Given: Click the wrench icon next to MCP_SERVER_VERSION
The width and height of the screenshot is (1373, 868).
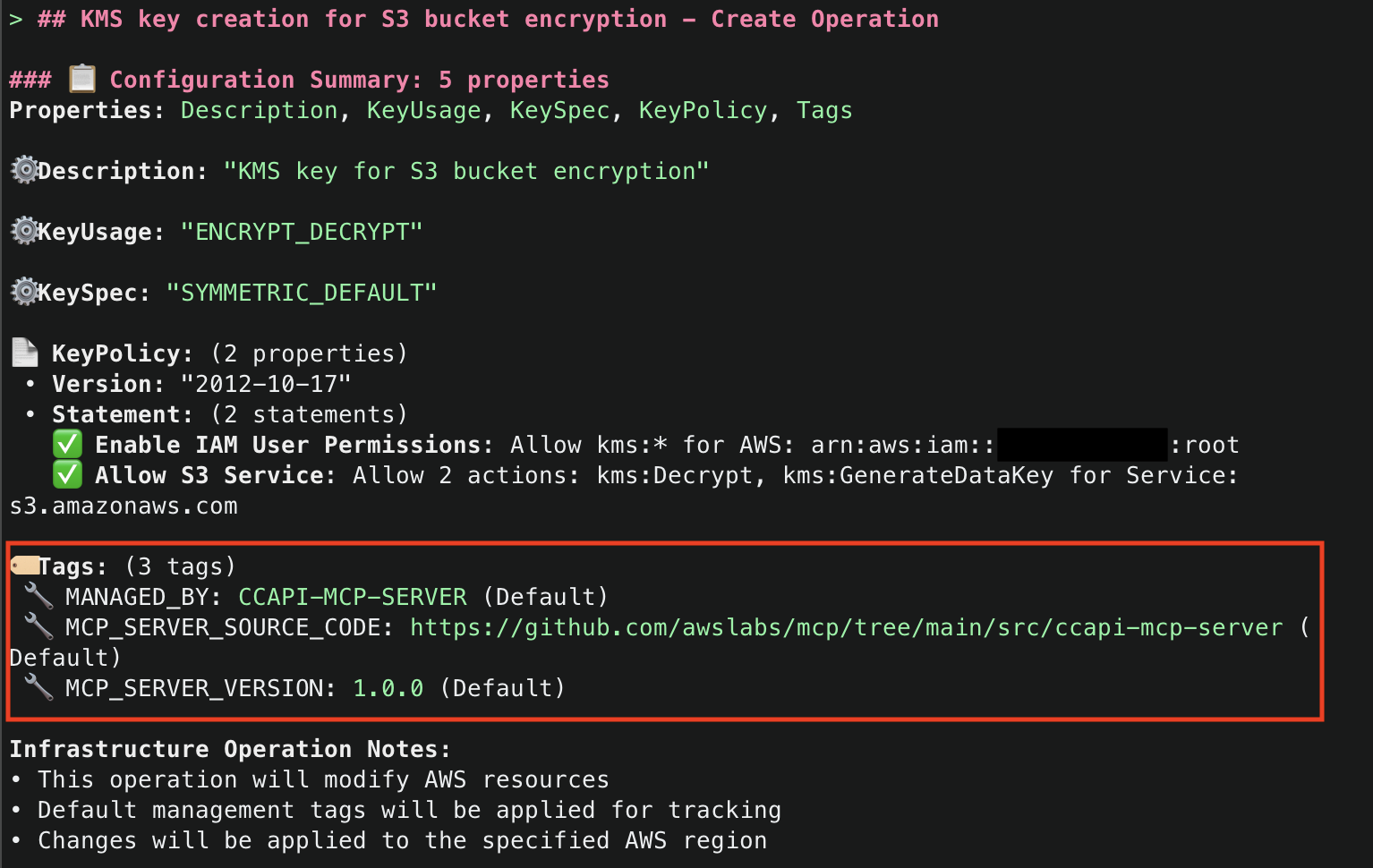Looking at the screenshot, I should point(38,686).
